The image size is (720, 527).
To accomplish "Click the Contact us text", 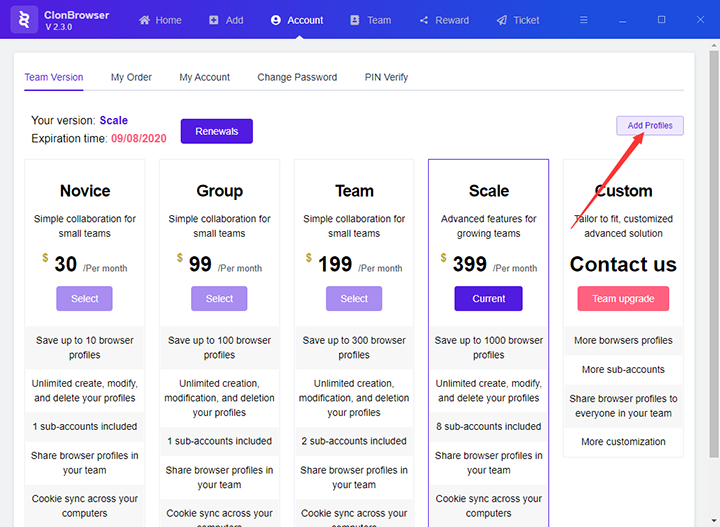I will click(623, 264).
